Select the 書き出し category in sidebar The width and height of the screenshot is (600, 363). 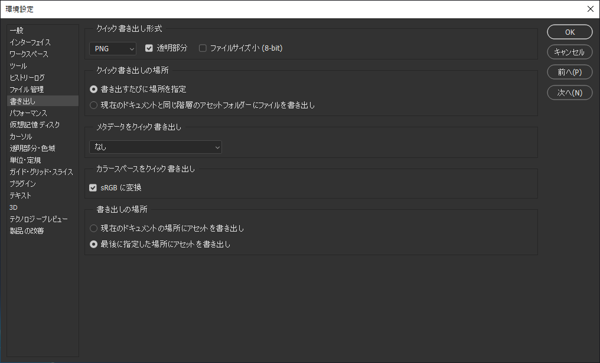(43, 101)
